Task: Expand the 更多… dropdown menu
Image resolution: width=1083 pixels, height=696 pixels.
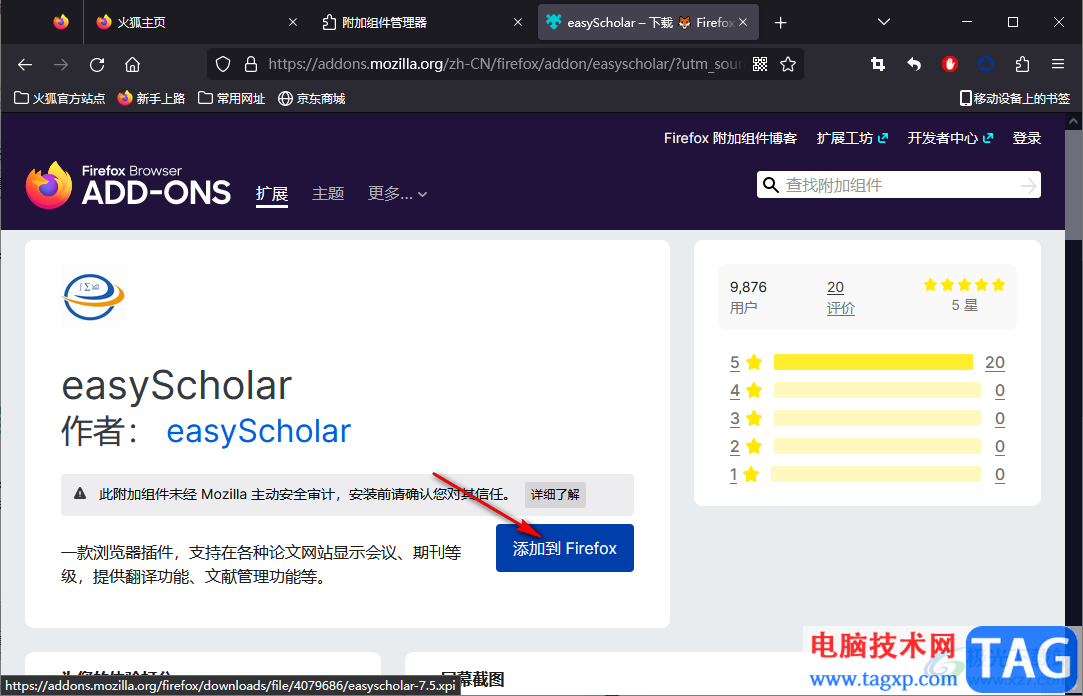Action: click(x=397, y=193)
